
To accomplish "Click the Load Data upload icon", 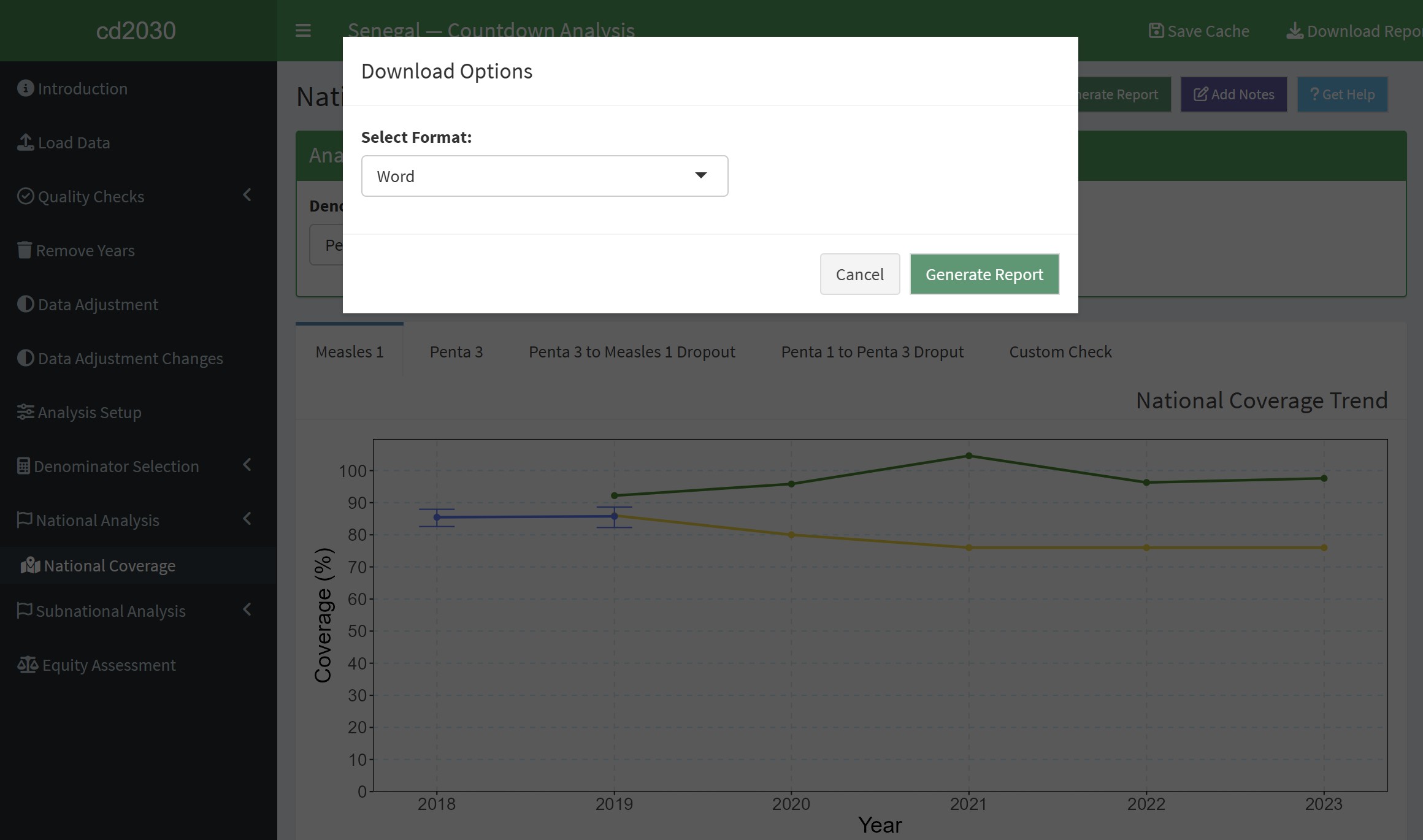I will [x=25, y=142].
